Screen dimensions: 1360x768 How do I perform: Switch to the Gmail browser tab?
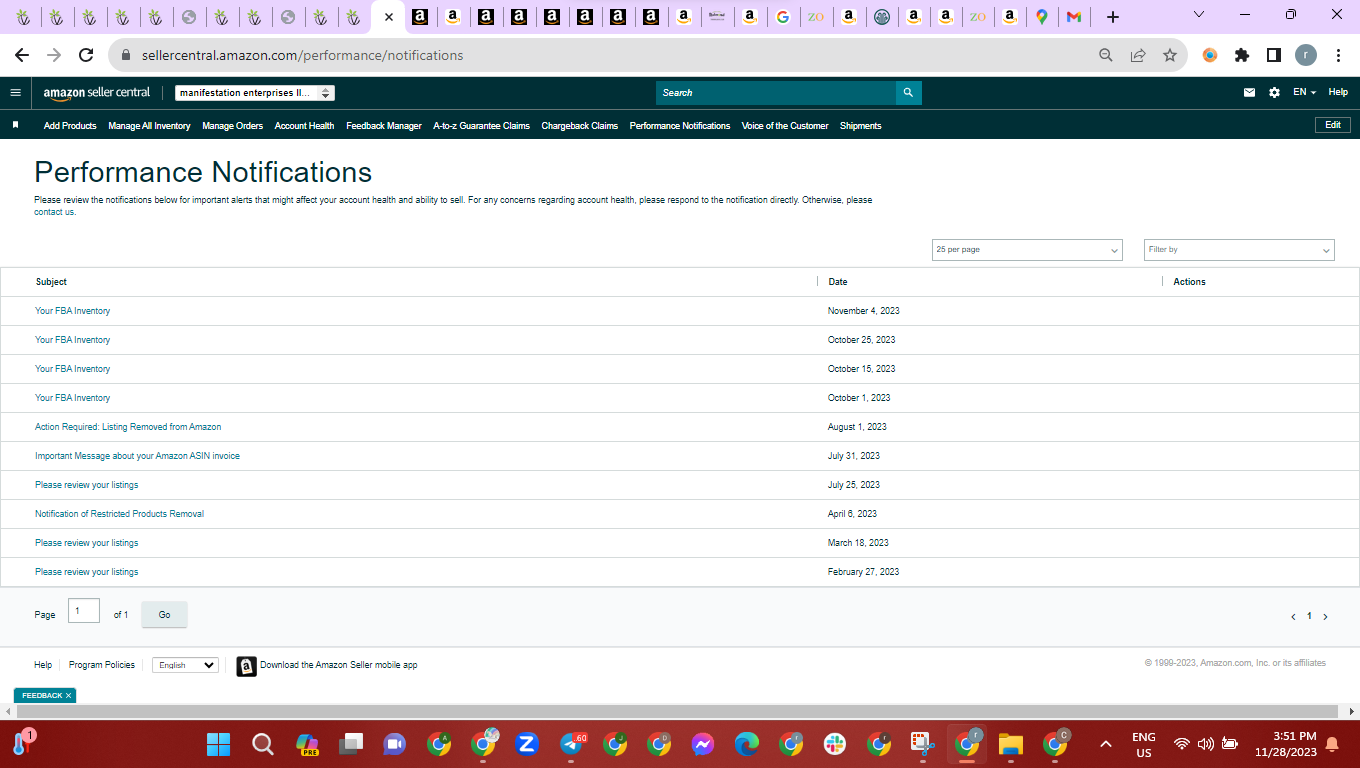coord(1074,17)
